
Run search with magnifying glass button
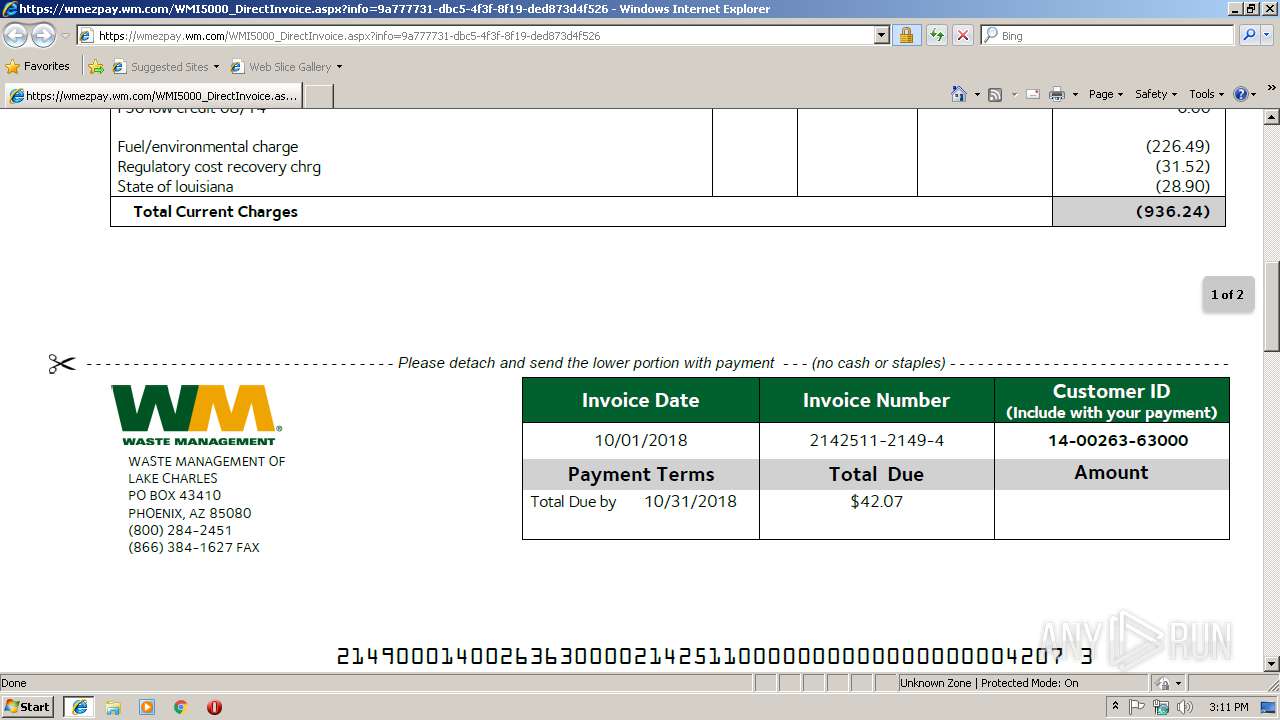coord(1248,35)
